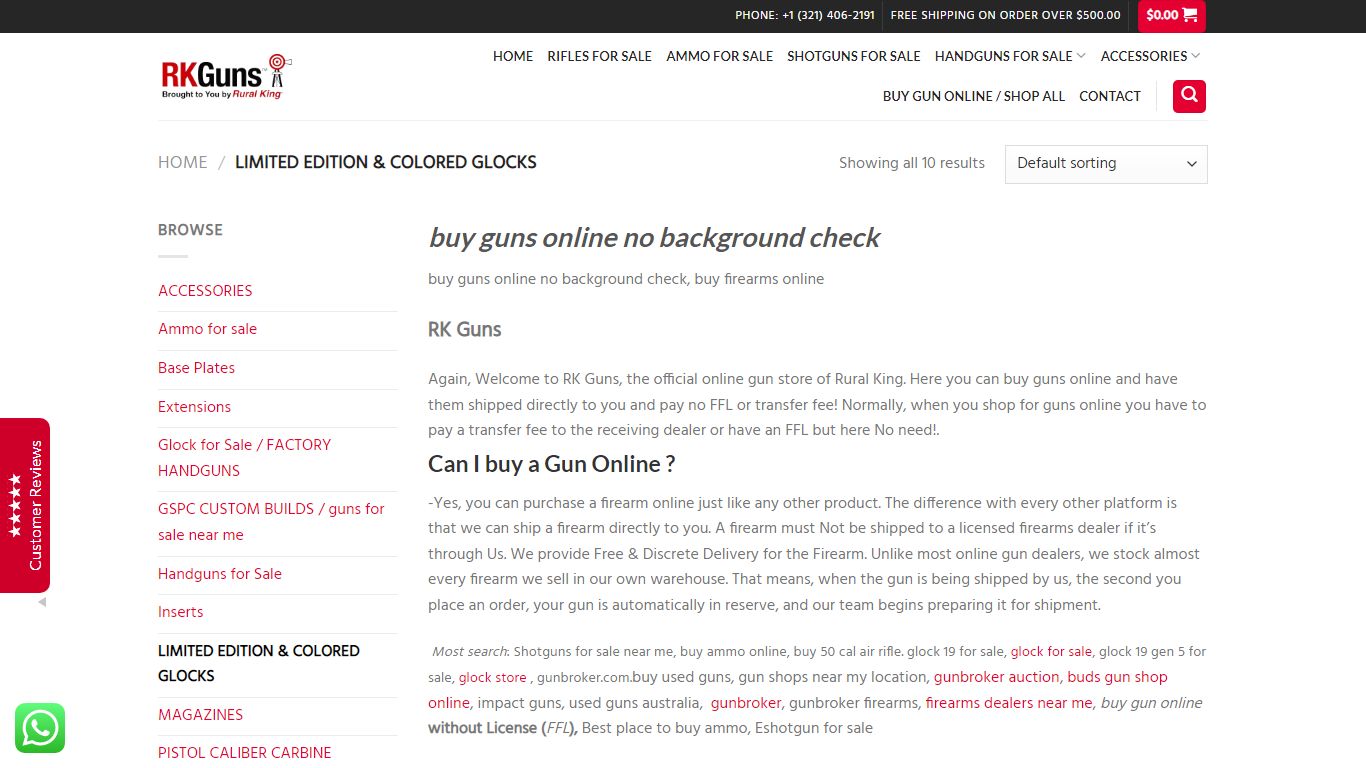Image resolution: width=1366 pixels, height=768 pixels.
Task: Open GSPC Custom Builds category
Action: (271, 522)
